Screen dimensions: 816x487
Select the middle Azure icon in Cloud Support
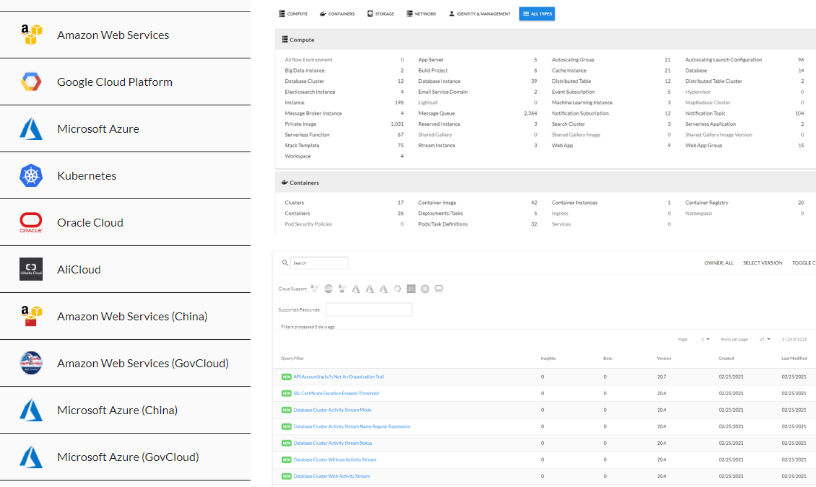click(x=369, y=289)
